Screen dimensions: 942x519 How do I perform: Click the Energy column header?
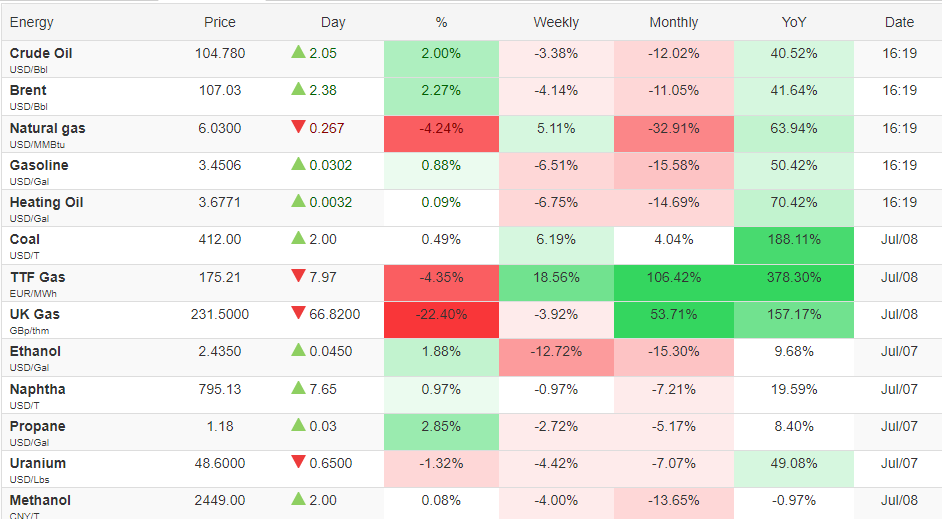coord(32,22)
